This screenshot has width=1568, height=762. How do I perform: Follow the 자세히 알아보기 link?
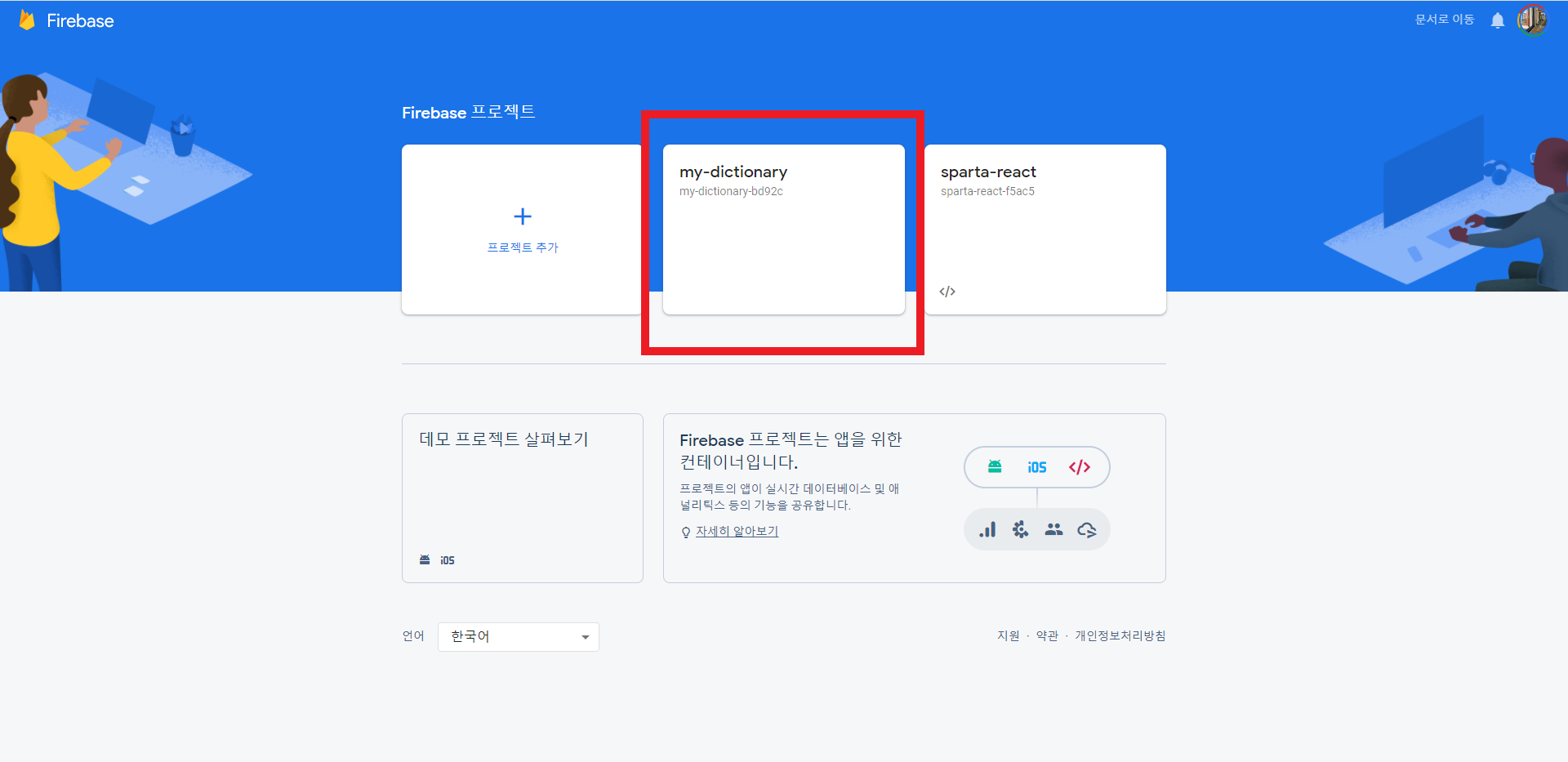click(737, 531)
